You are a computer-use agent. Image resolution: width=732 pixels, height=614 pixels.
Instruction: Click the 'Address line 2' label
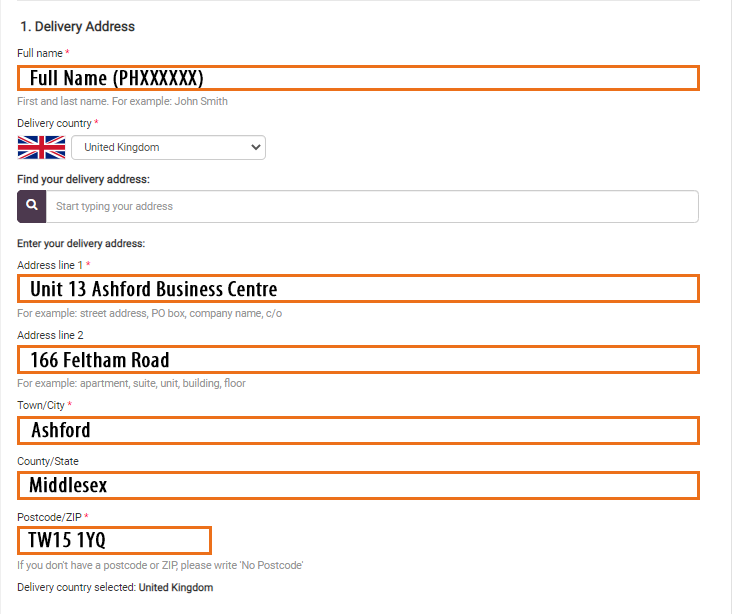50,335
